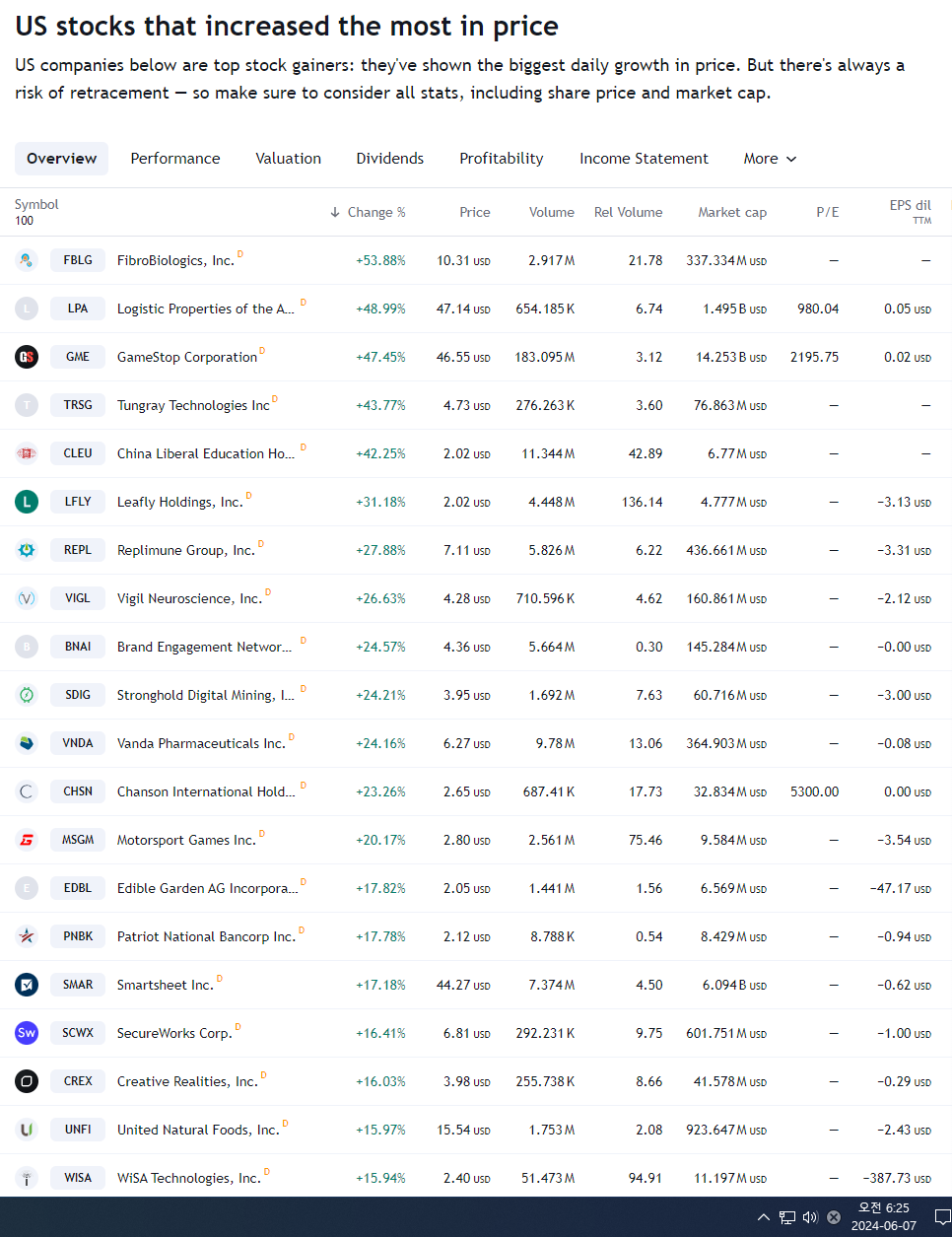
Task: Click the Smartsheet Inc. company name
Action: click(x=165, y=985)
